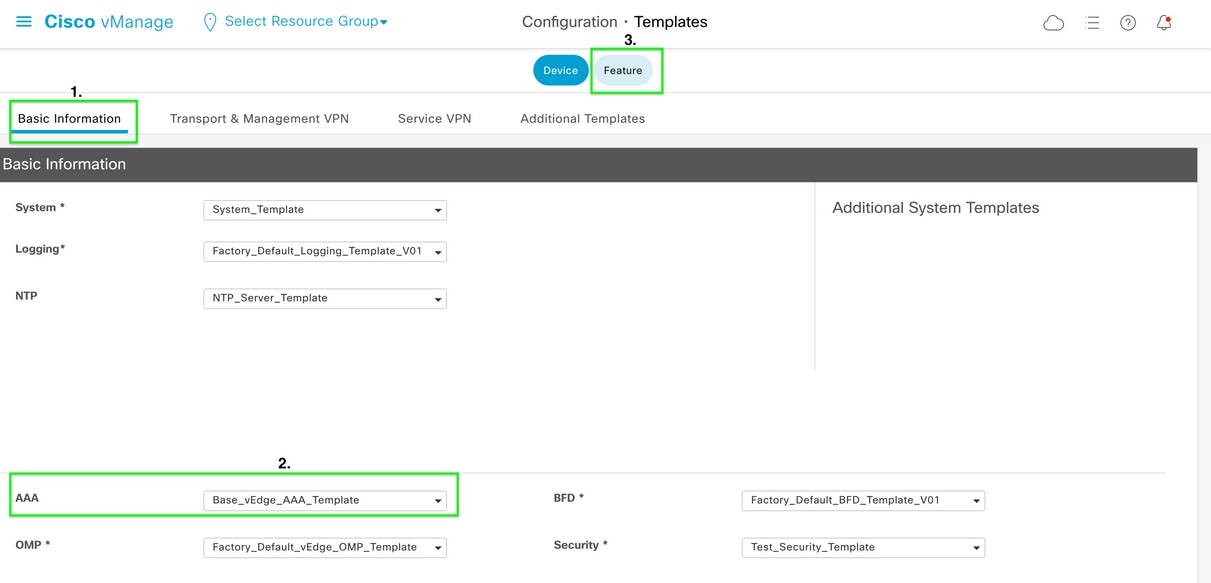1211x583 pixels.
Task: Open the help question mark icon
Action: 1128,22
